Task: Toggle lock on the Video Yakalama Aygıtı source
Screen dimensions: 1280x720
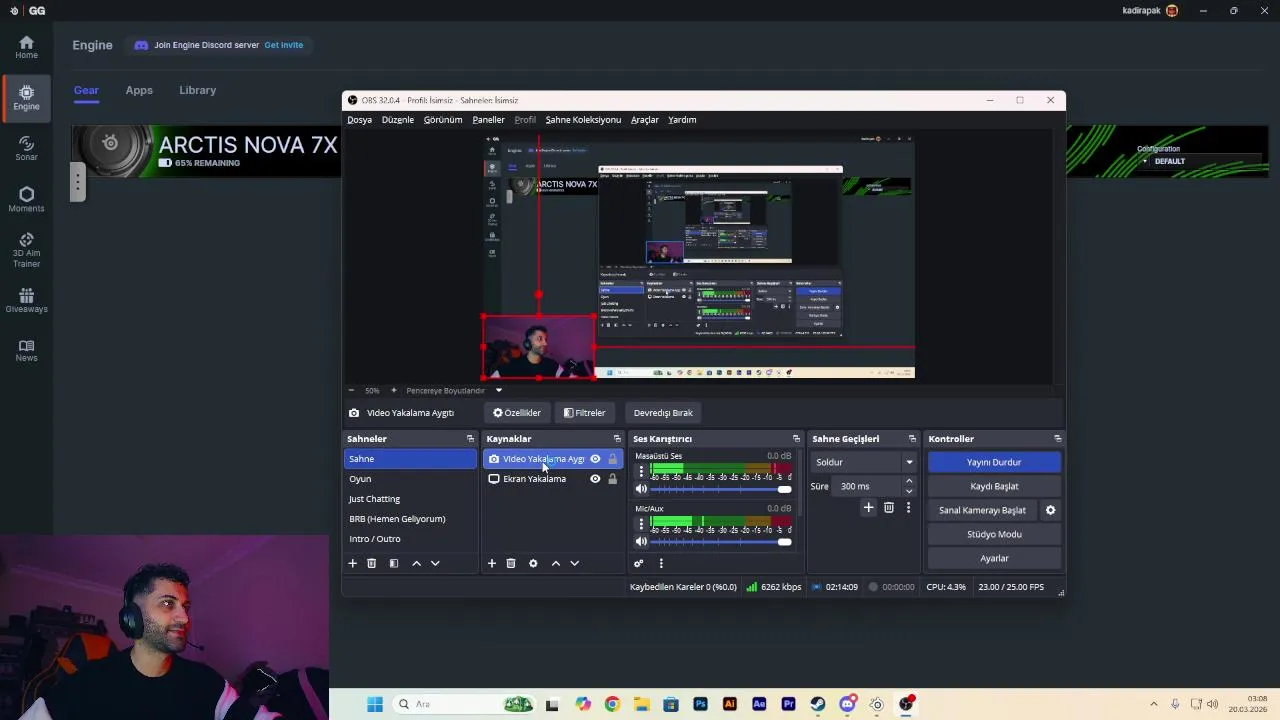Action: pos(612,459)
